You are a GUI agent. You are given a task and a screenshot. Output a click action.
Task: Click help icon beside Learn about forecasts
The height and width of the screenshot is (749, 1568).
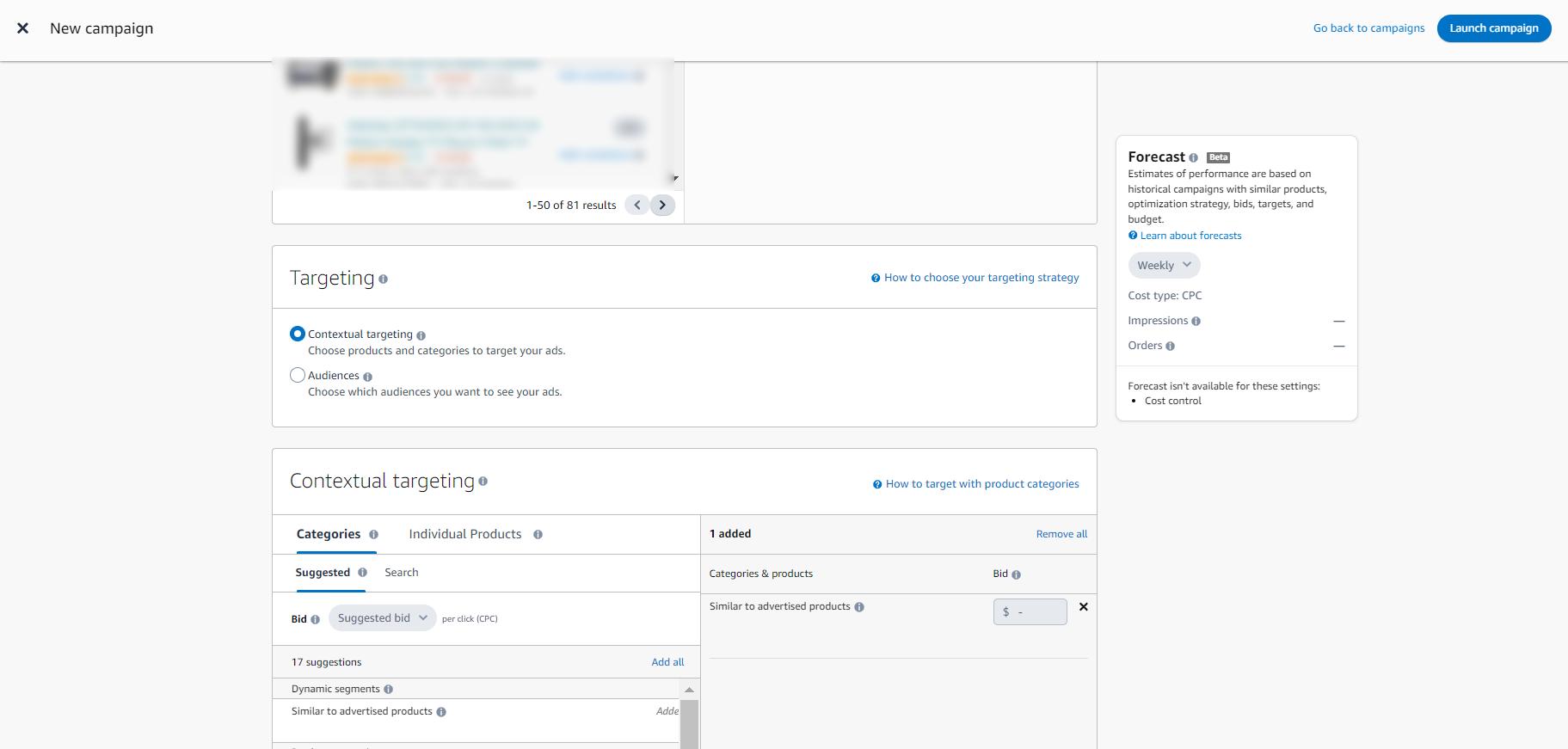[1133, 236]
